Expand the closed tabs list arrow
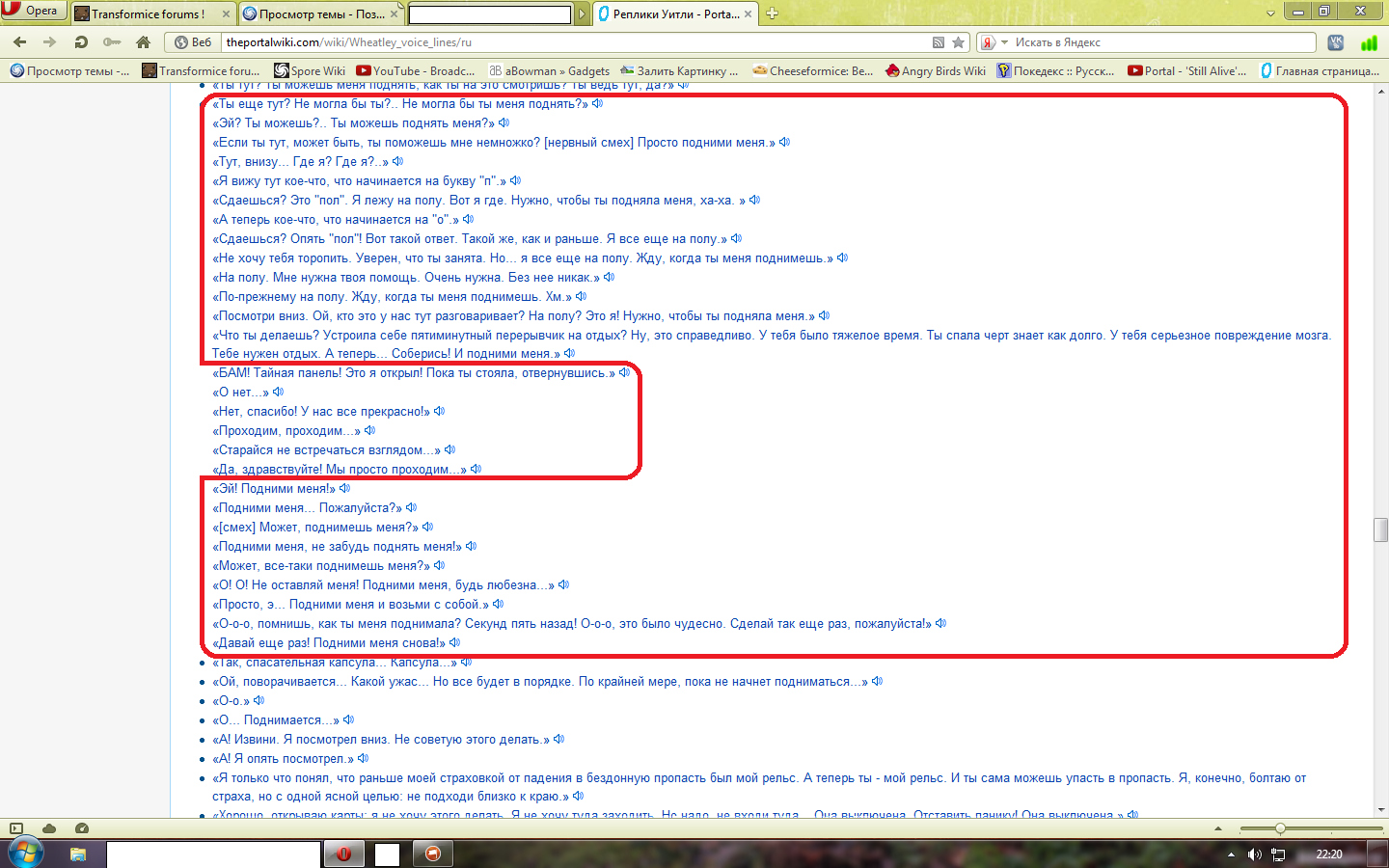 (1270, 14)
